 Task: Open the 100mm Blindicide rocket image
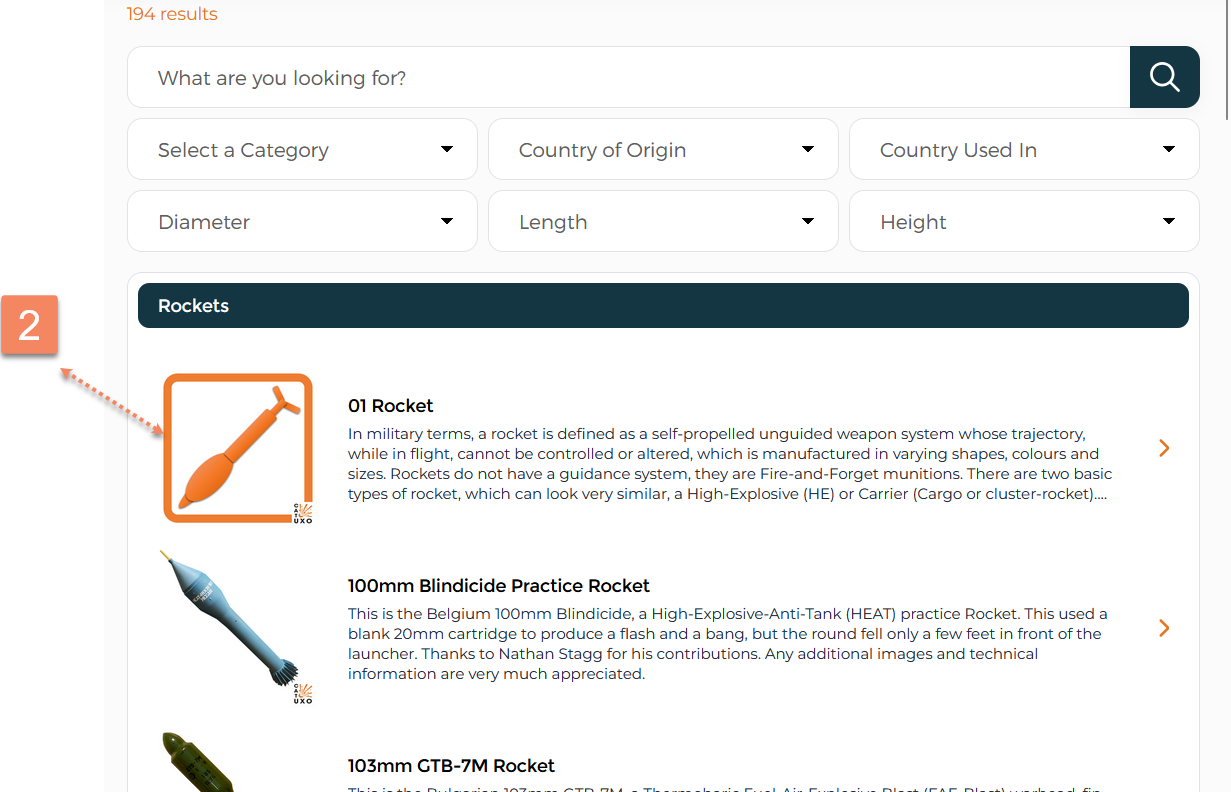(x=238, y=625)
